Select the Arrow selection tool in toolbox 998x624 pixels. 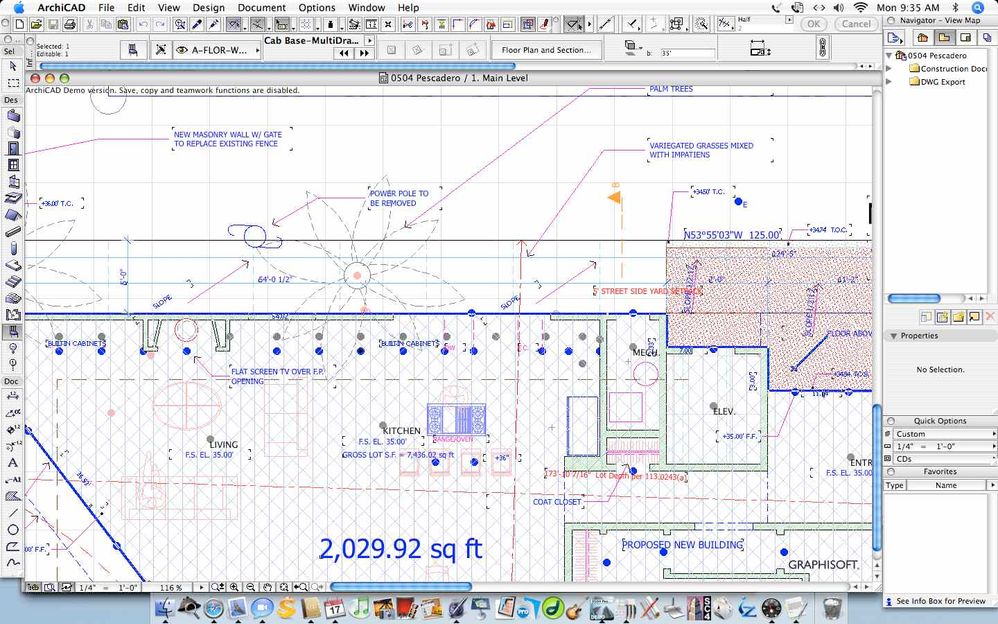[x=13, y=66]
